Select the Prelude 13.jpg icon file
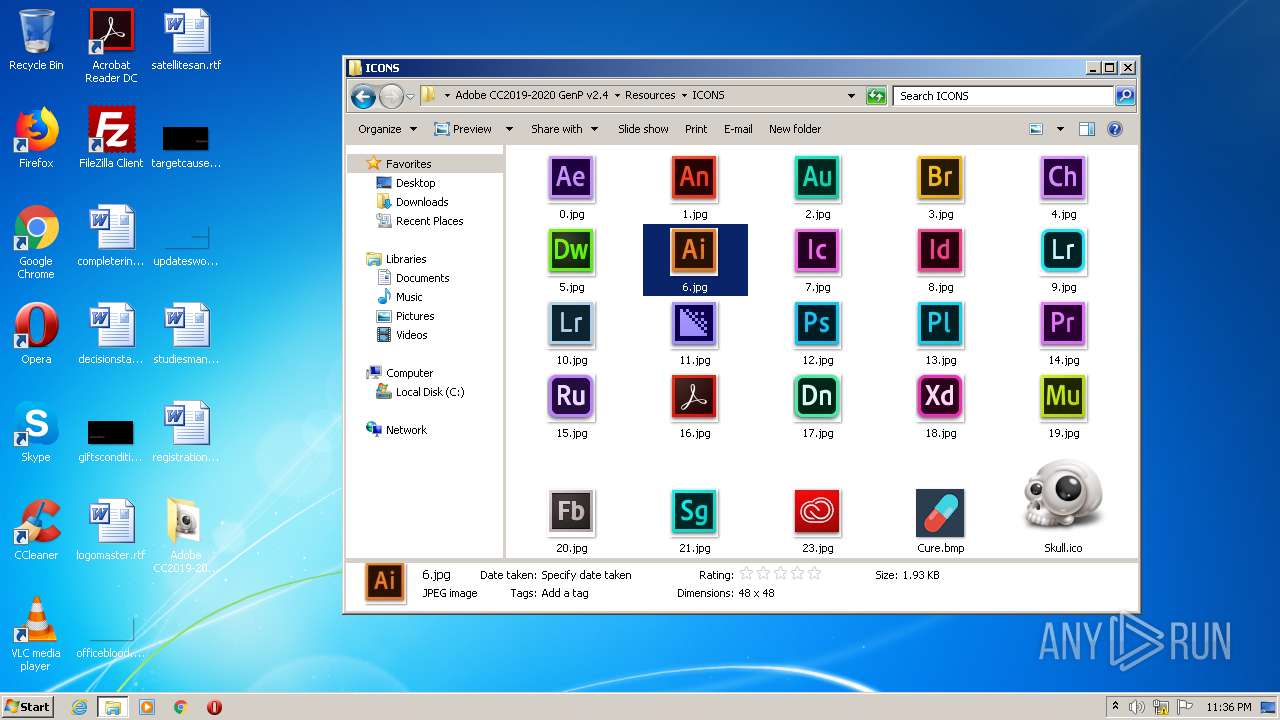The image size is (1280, 720). (940, 323)
